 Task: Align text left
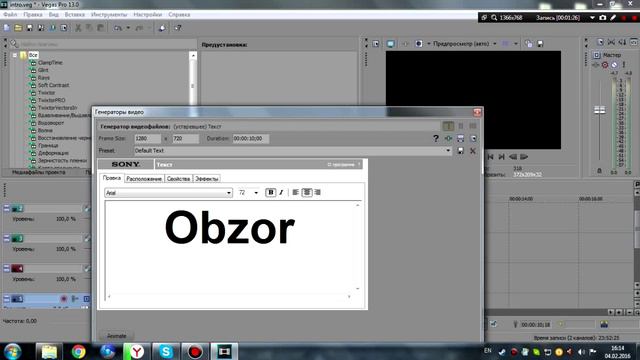click(x=296, y=193)
